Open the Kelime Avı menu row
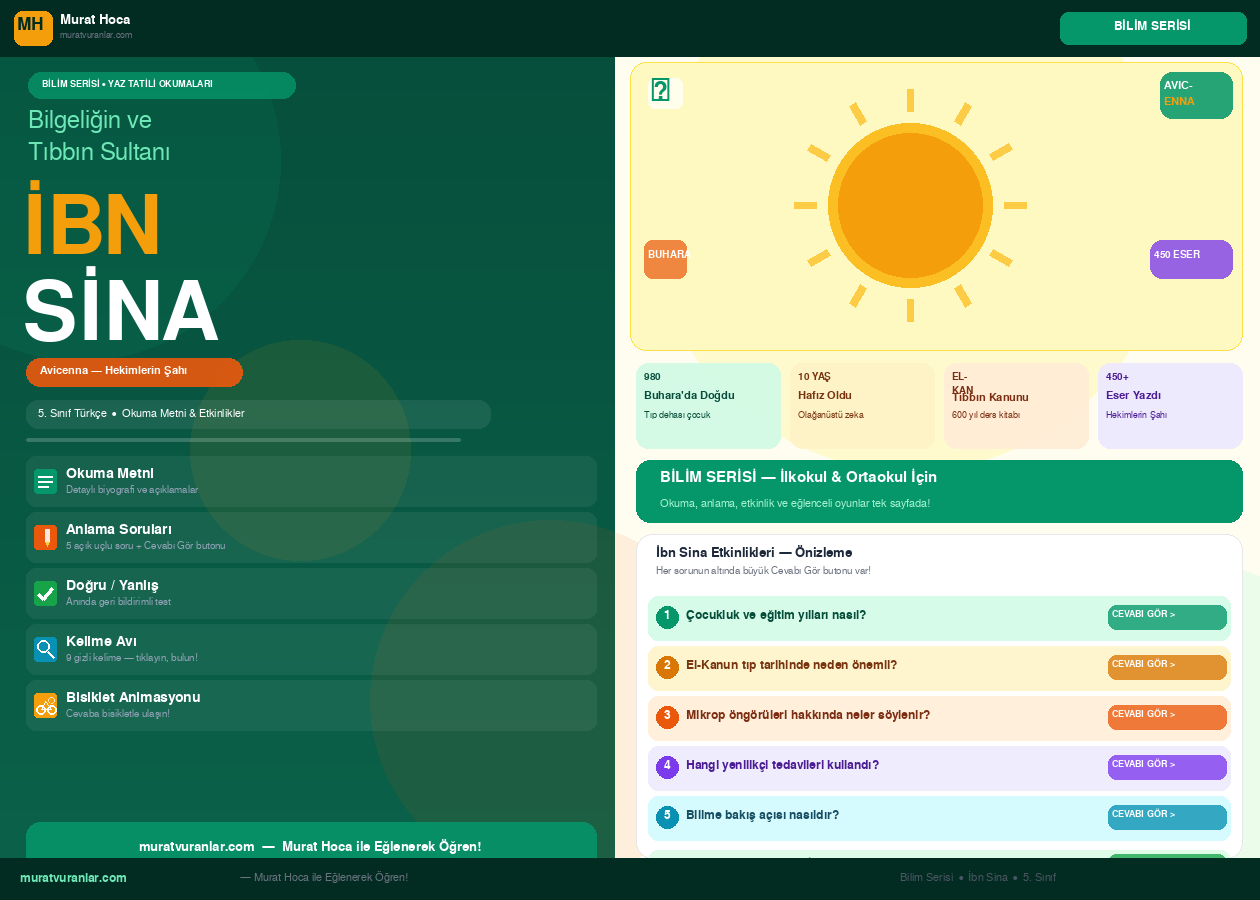Image resolution: width=1260 pixels, height=900 pixels. pyautogui.click(x=311, y=649)
